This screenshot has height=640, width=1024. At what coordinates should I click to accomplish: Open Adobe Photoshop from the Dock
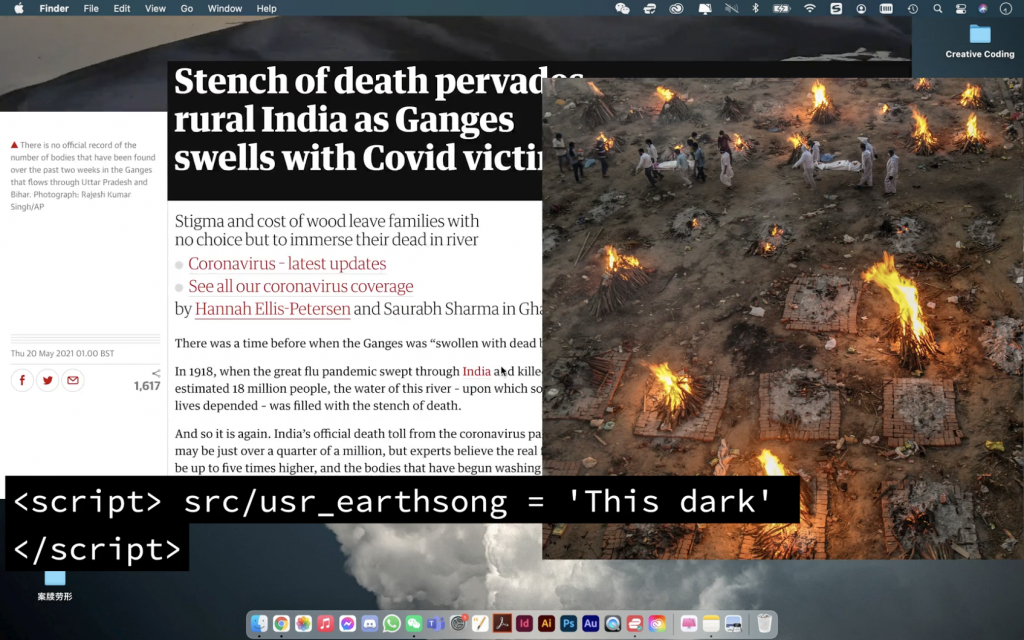(x=568, y=624)
